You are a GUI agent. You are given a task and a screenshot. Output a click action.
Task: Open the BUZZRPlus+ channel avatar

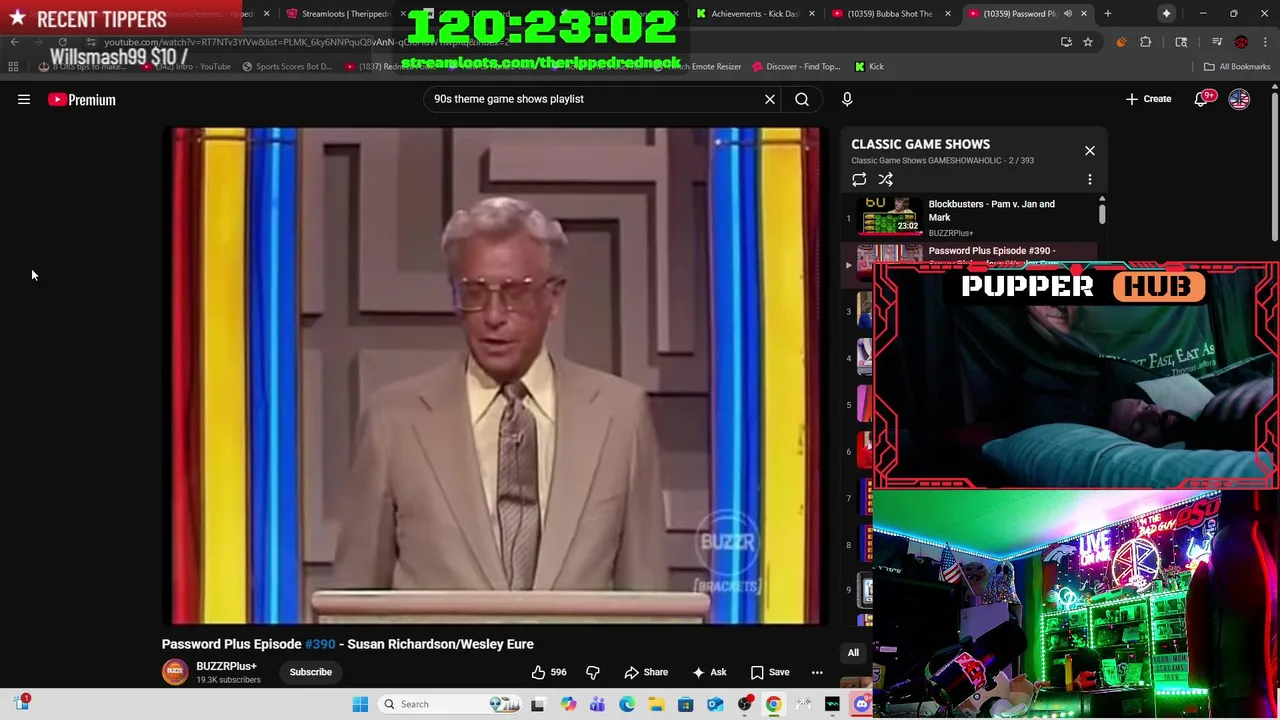tap(175, 672)
